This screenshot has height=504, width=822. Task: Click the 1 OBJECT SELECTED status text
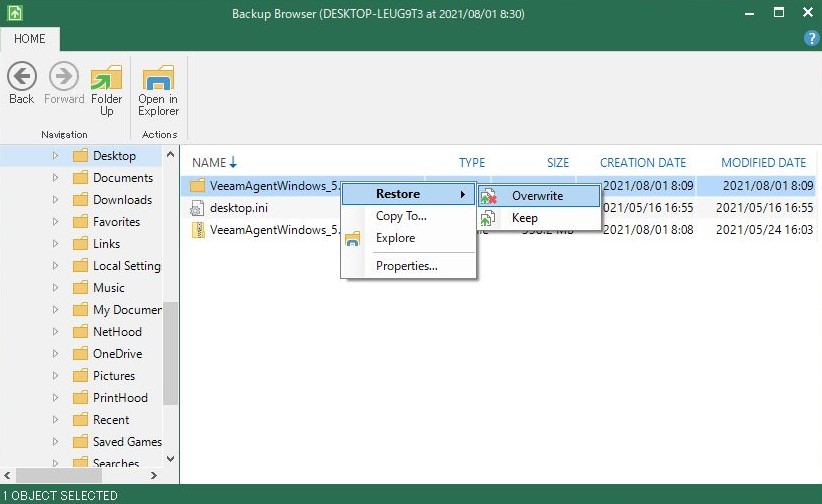click(x=60, y=496)
